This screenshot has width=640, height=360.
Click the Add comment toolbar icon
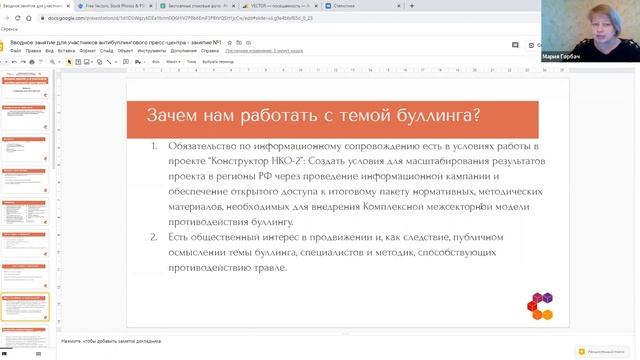(126, 62)
